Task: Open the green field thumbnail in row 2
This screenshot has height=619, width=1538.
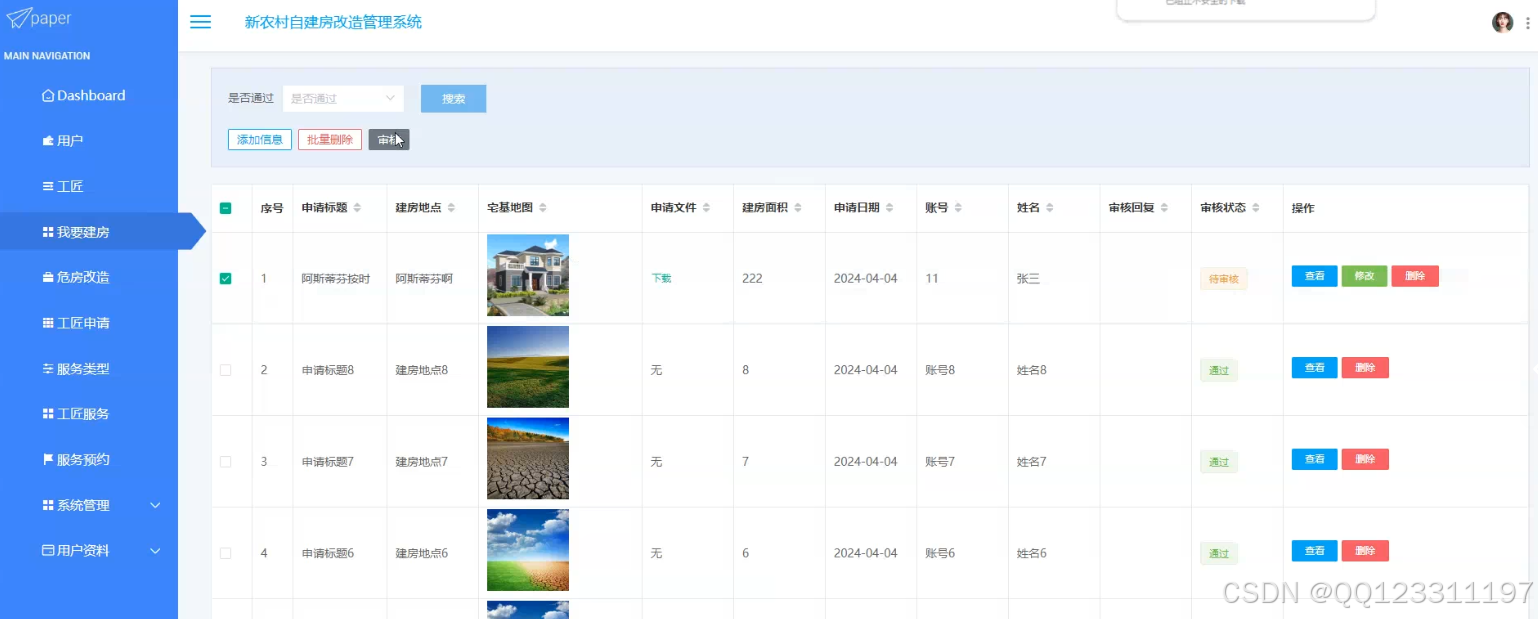Action: tap(528, 367)
